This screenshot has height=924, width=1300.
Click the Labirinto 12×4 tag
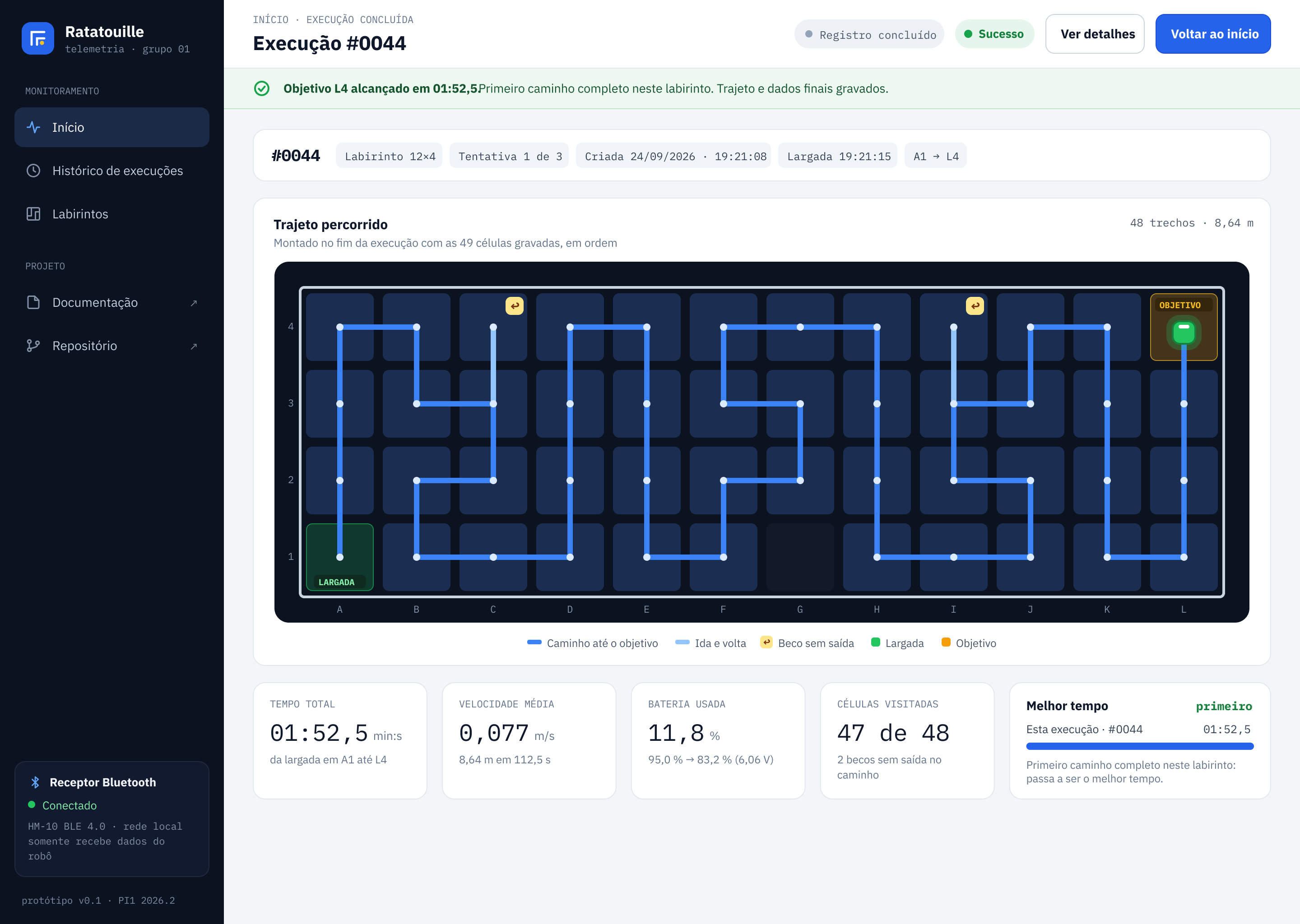coord(389,156)
